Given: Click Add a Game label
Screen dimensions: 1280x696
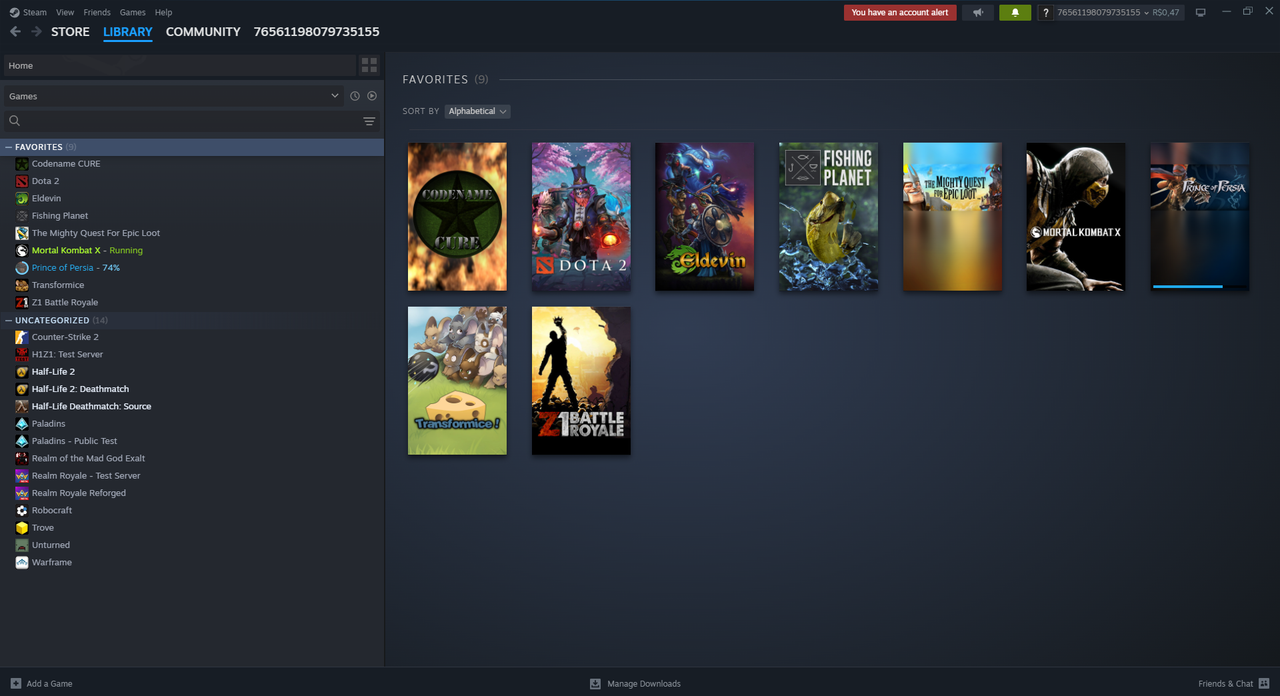Looking at the screenshot, I should (x=49, y=684).
